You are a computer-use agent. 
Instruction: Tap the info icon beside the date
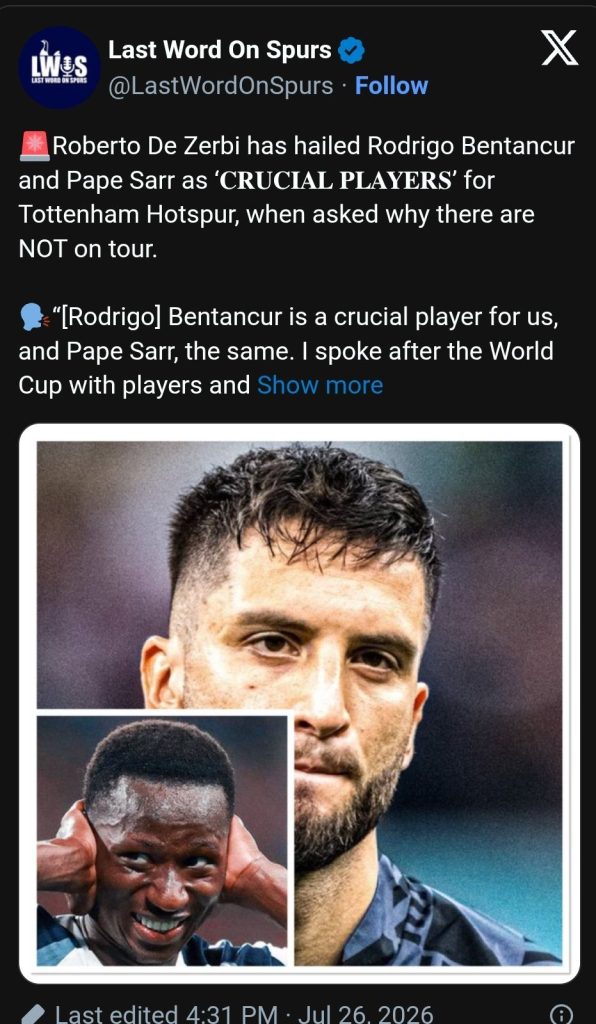561,1014
